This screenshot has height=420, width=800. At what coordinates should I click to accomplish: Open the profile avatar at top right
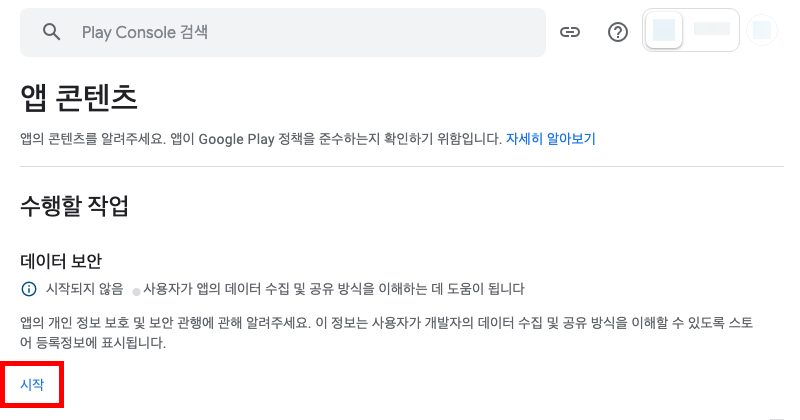pyautogui.click(x=763, y=31)
